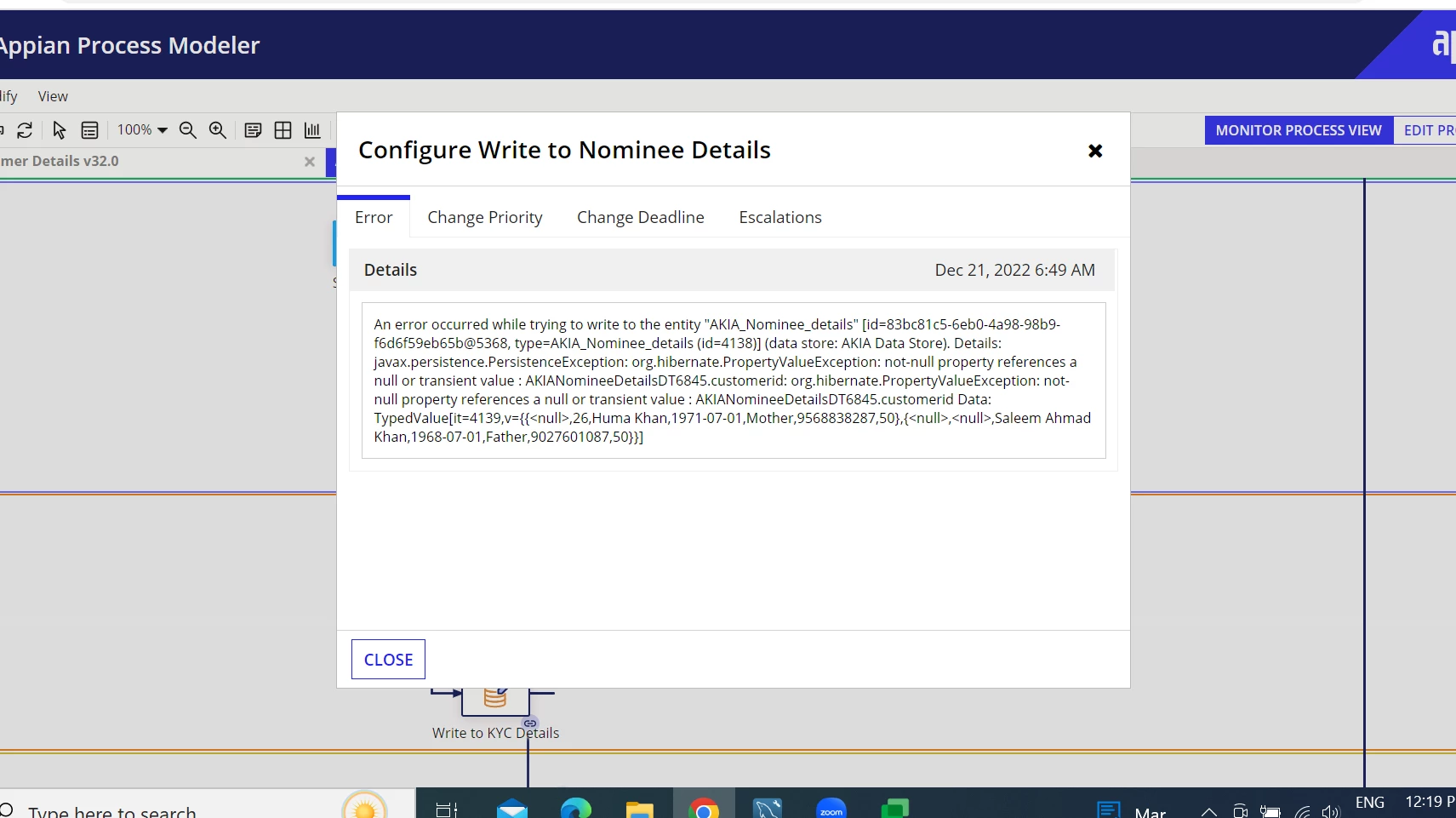This screenshot has width=1456, height=818.
Task: Open the Mail app from the taskbar
Action: coord(512,809)
